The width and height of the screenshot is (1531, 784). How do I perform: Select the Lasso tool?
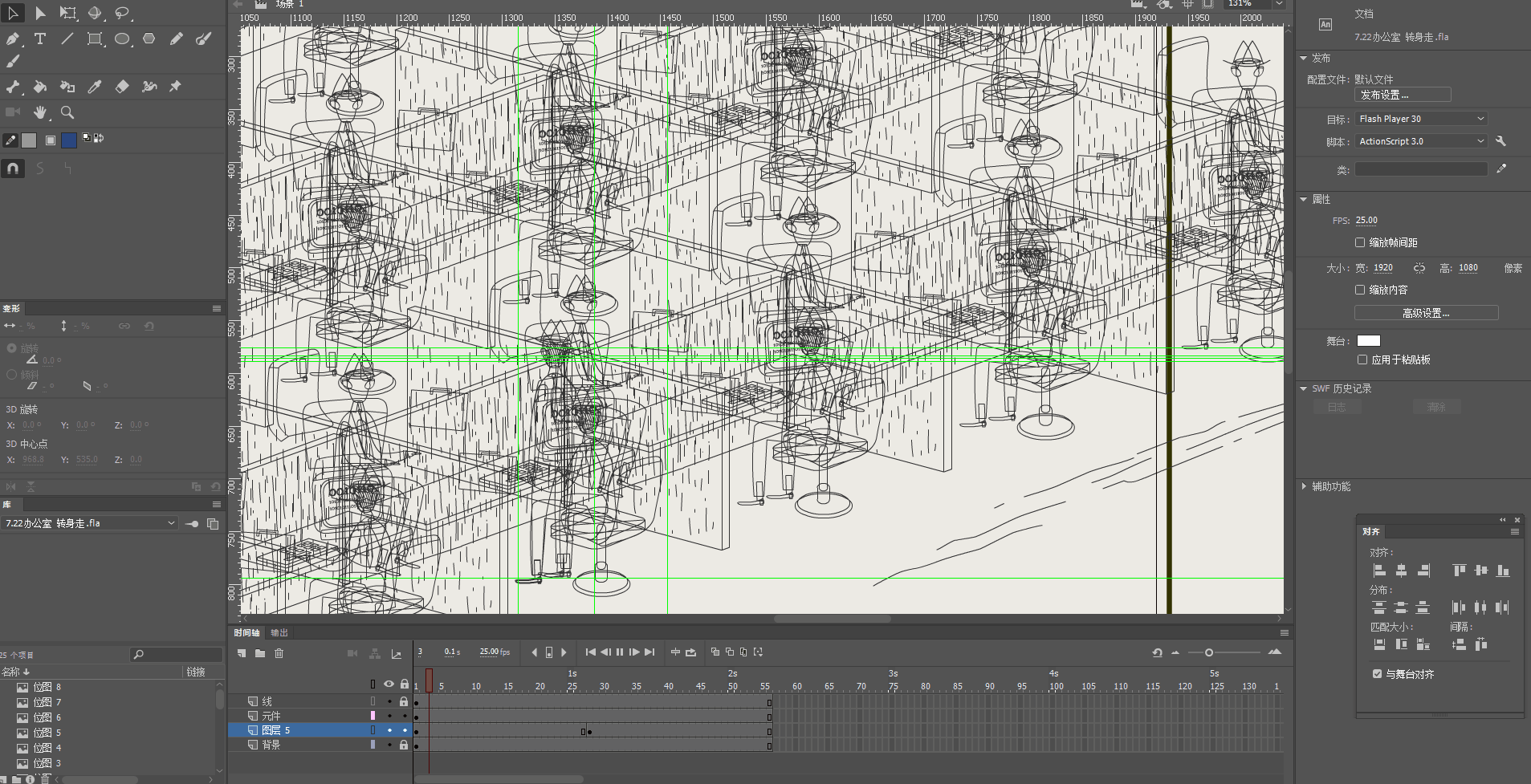[122, 13]
